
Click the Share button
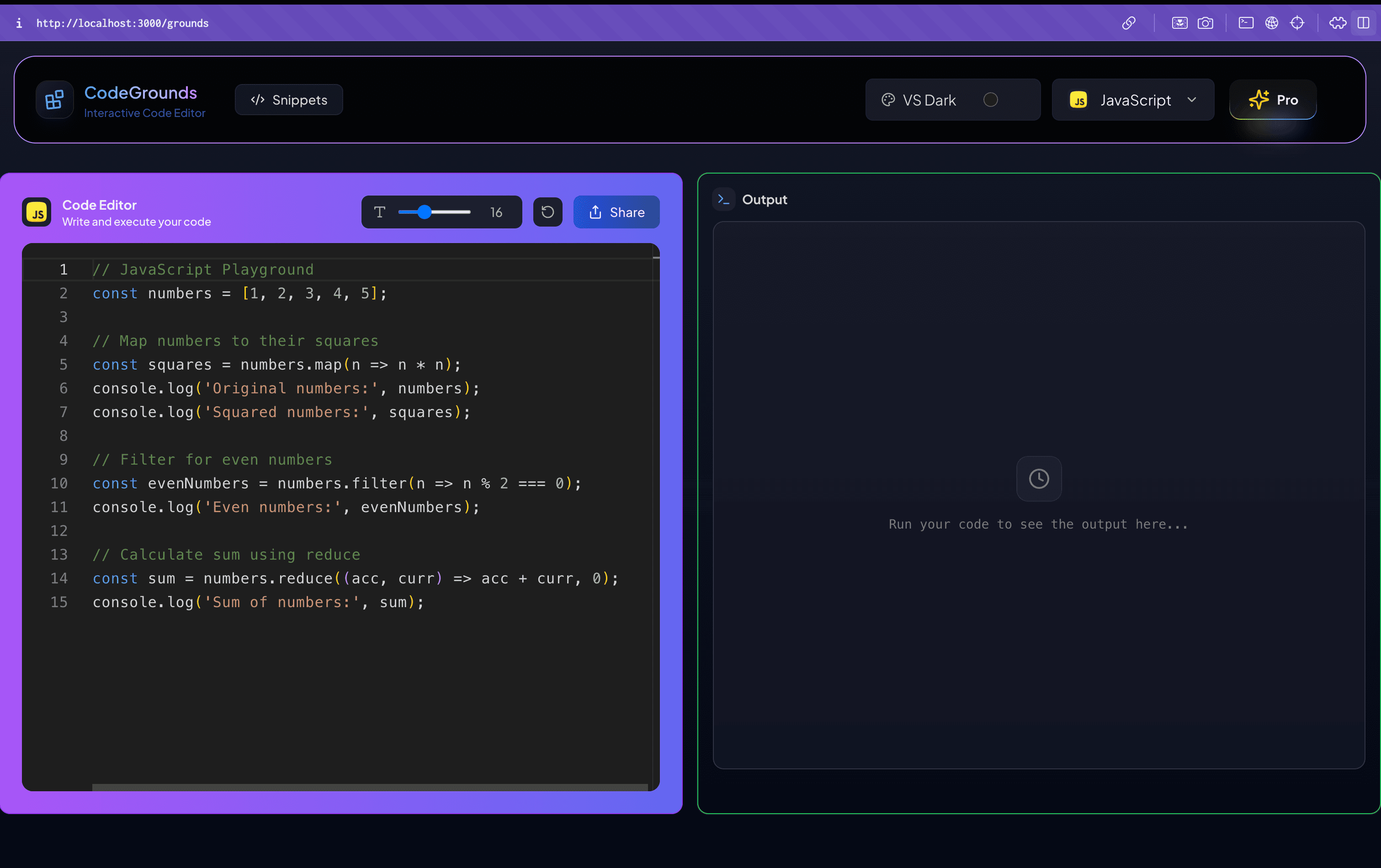[616, 212]
